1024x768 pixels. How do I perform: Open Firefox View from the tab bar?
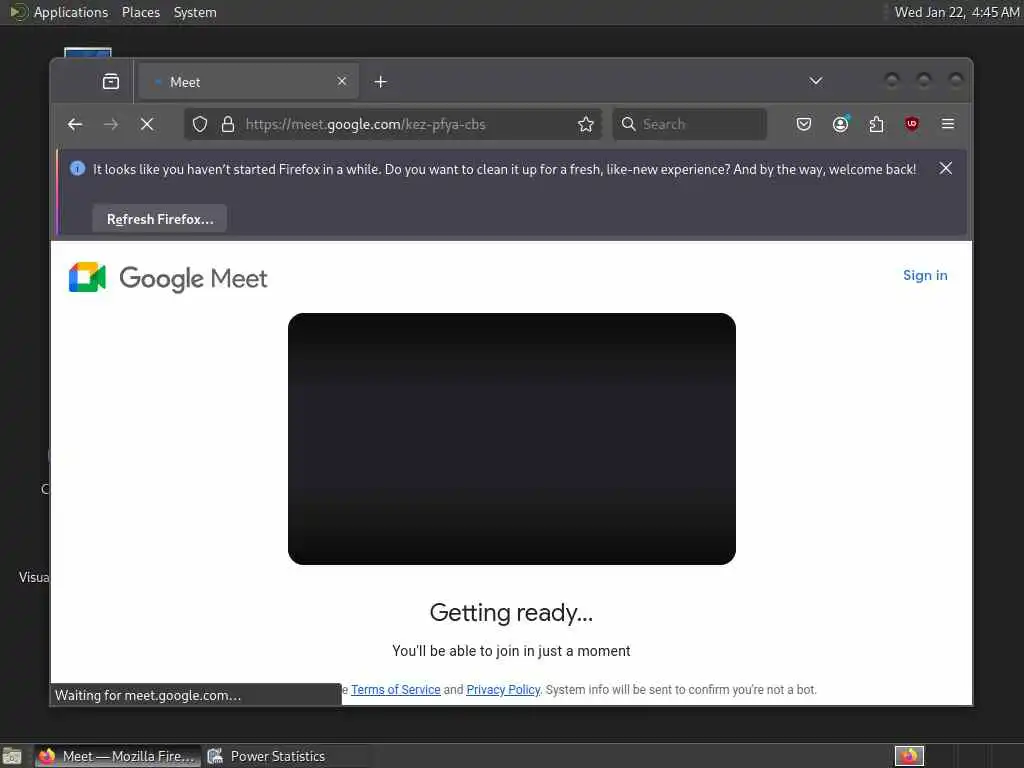click(x=111, y=82)
